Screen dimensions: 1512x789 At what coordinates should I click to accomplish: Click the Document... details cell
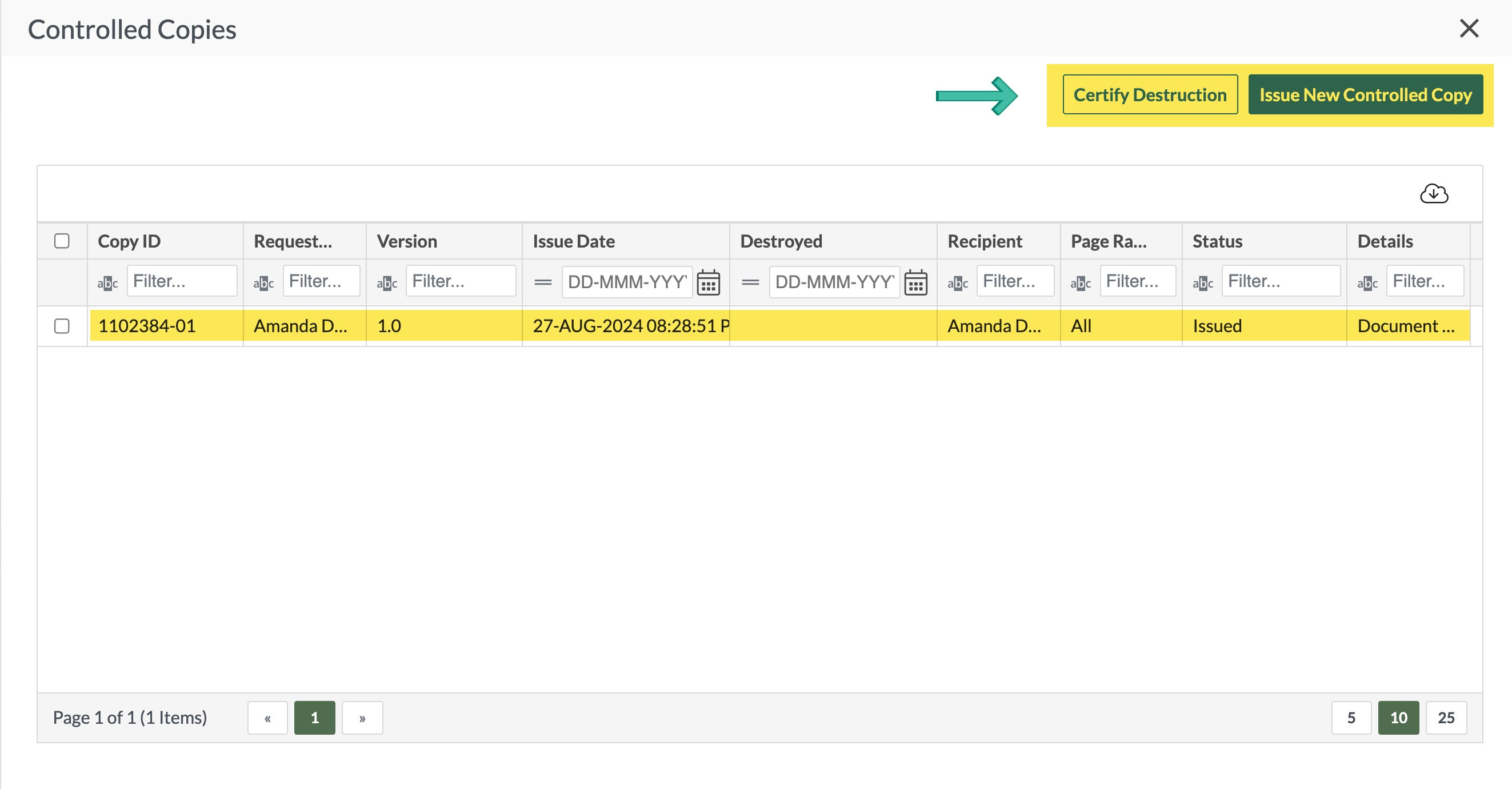click(1409, 326)
